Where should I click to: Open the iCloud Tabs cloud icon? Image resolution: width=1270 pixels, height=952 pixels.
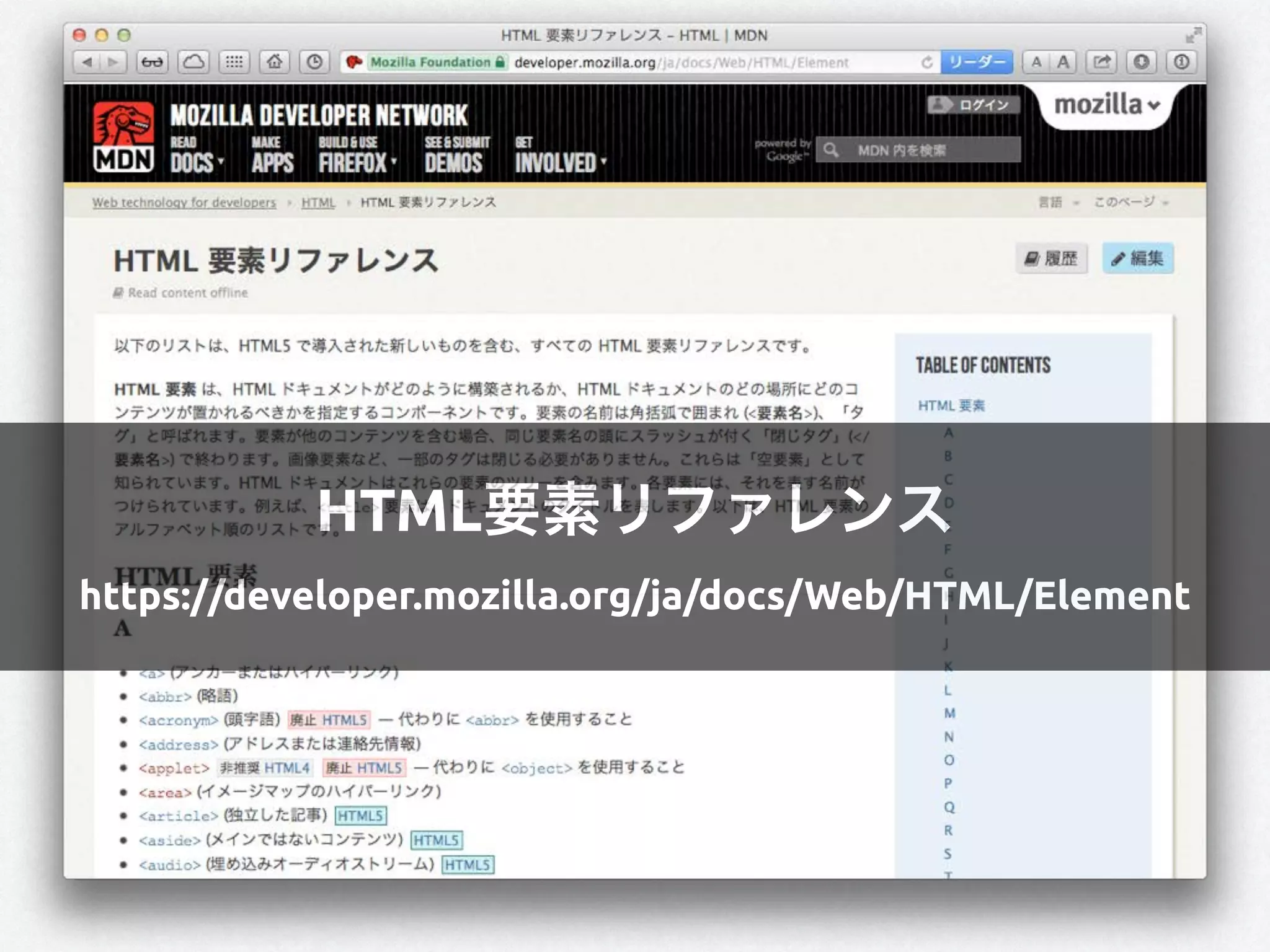[193, 62]
